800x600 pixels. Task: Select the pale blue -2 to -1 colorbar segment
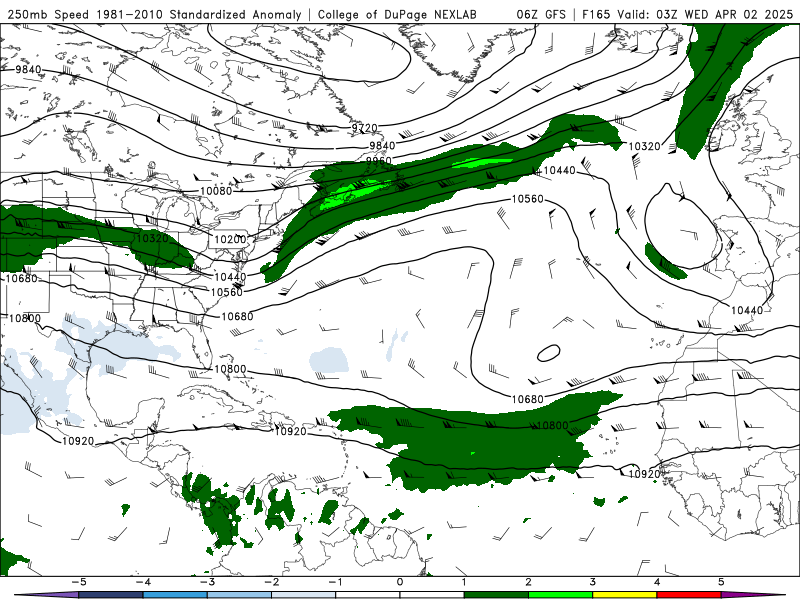point(304,595)
